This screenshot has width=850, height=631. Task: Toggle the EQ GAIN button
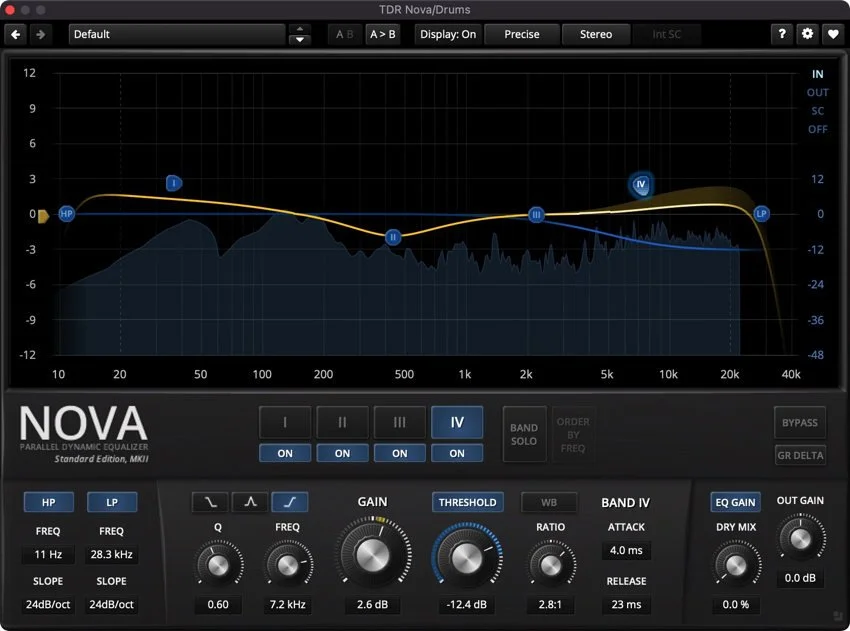pyautogui.click(x=735, y=502)
